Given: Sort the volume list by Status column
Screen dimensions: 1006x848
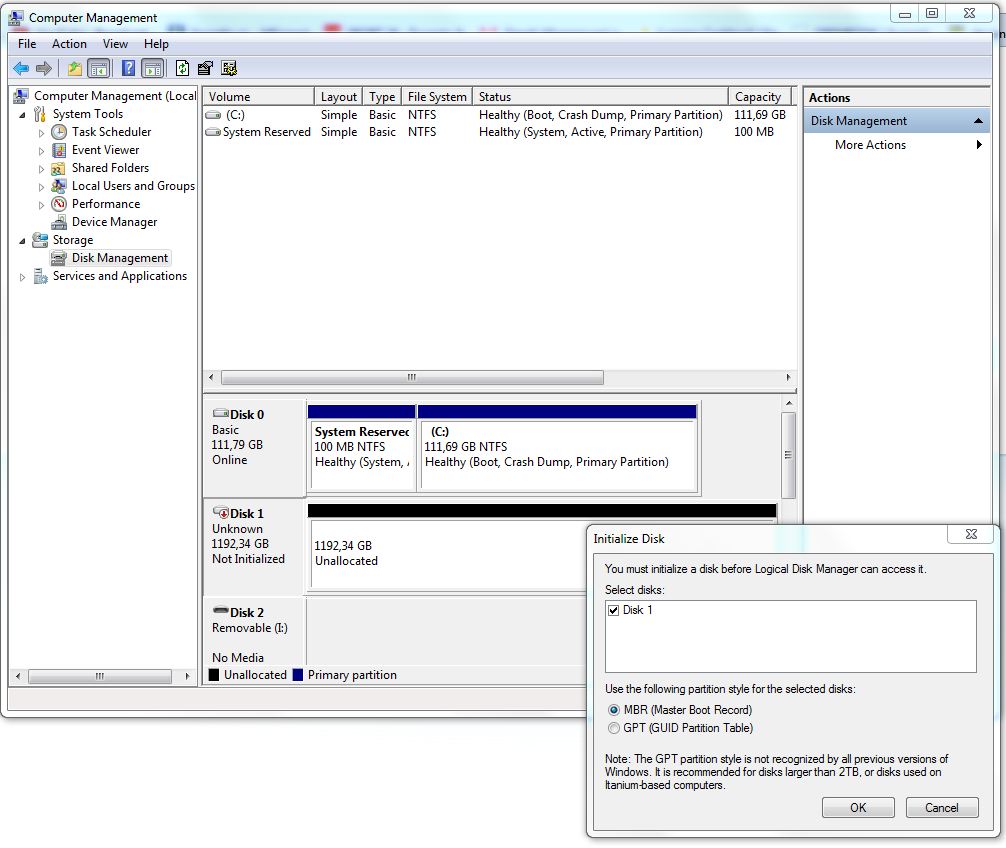Looking at the screenshot, I should 600,97.
